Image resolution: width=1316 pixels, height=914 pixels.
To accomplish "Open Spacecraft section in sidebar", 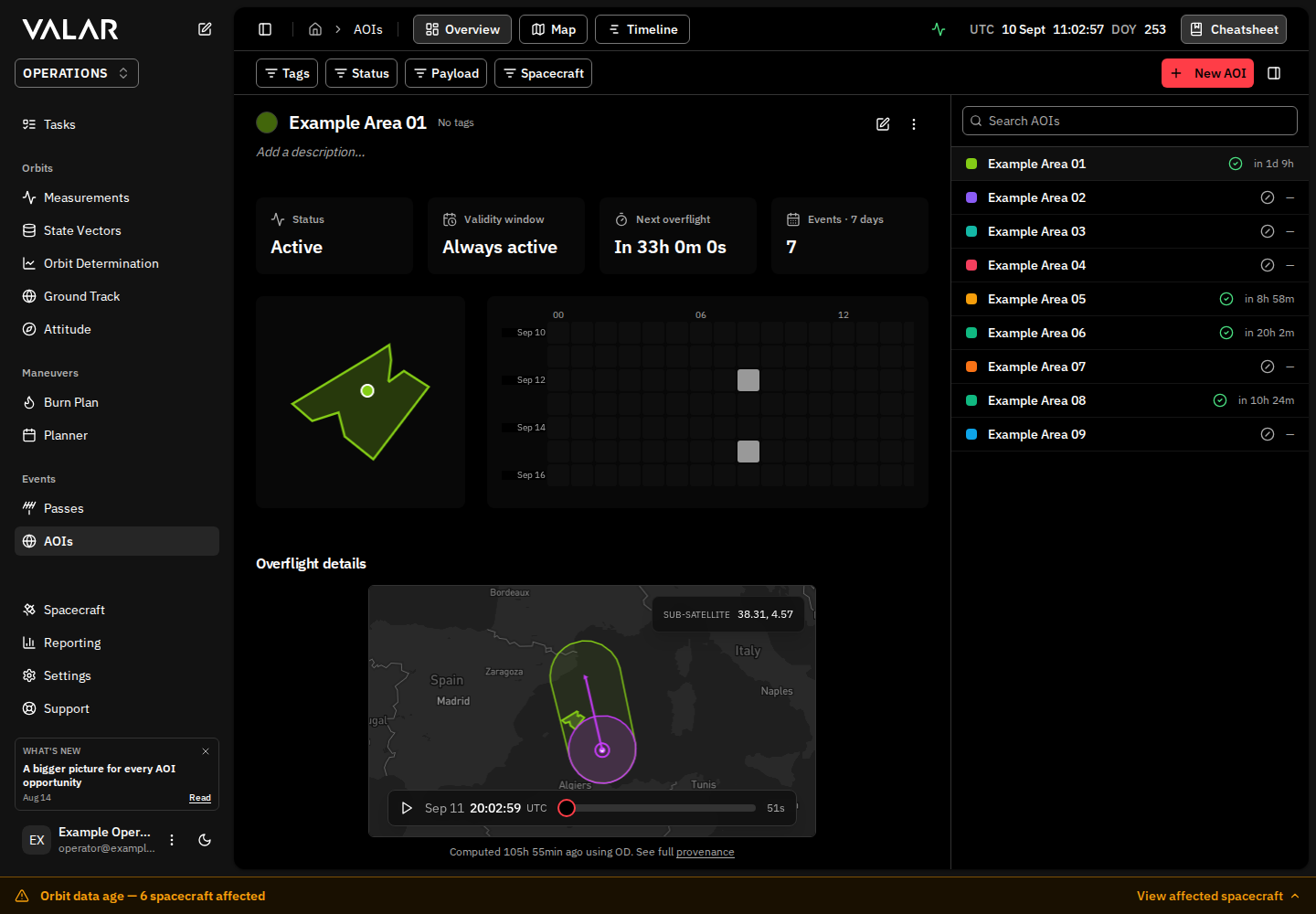I will click(117, 610).
